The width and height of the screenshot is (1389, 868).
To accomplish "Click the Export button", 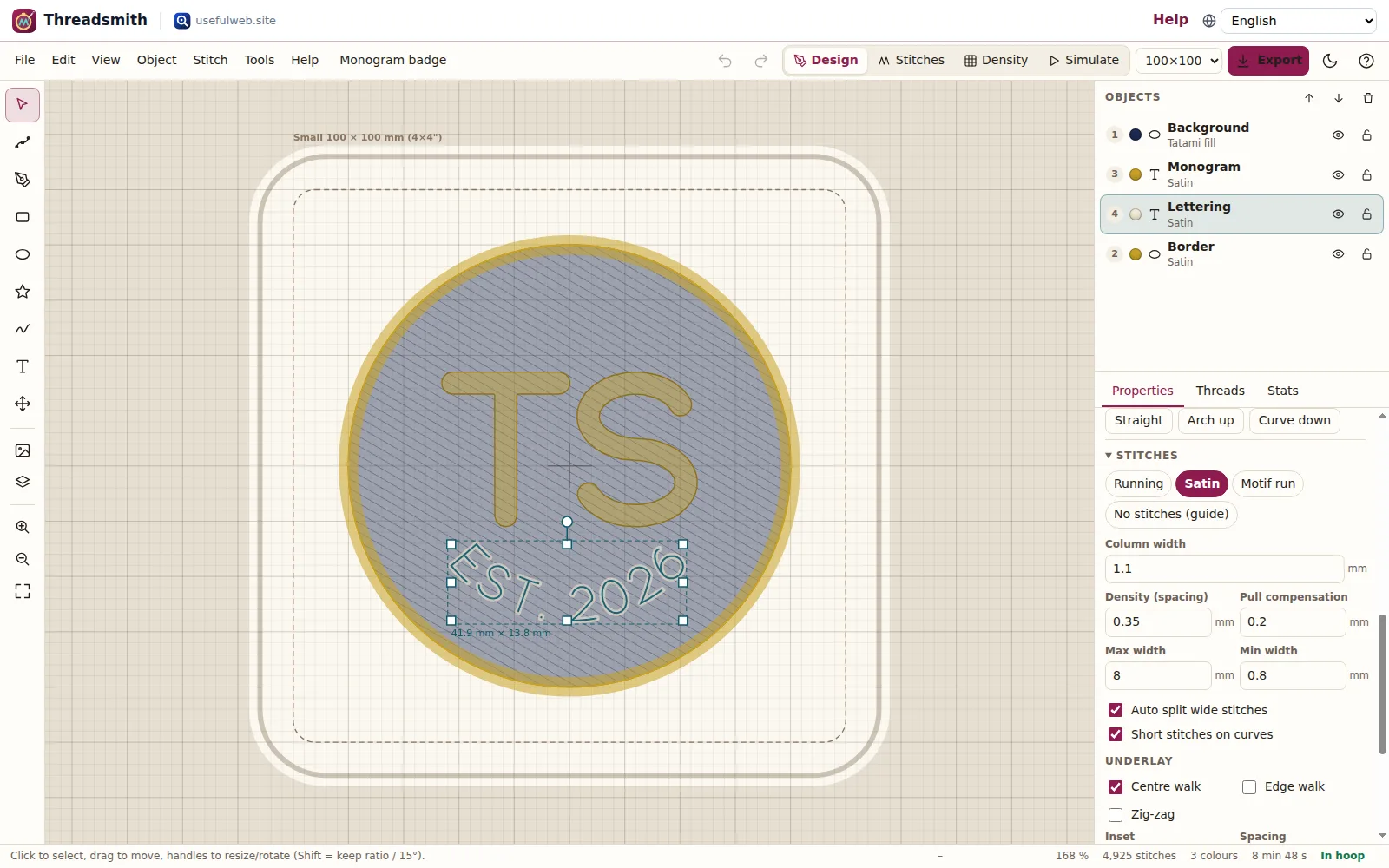I will (1267, 61).
